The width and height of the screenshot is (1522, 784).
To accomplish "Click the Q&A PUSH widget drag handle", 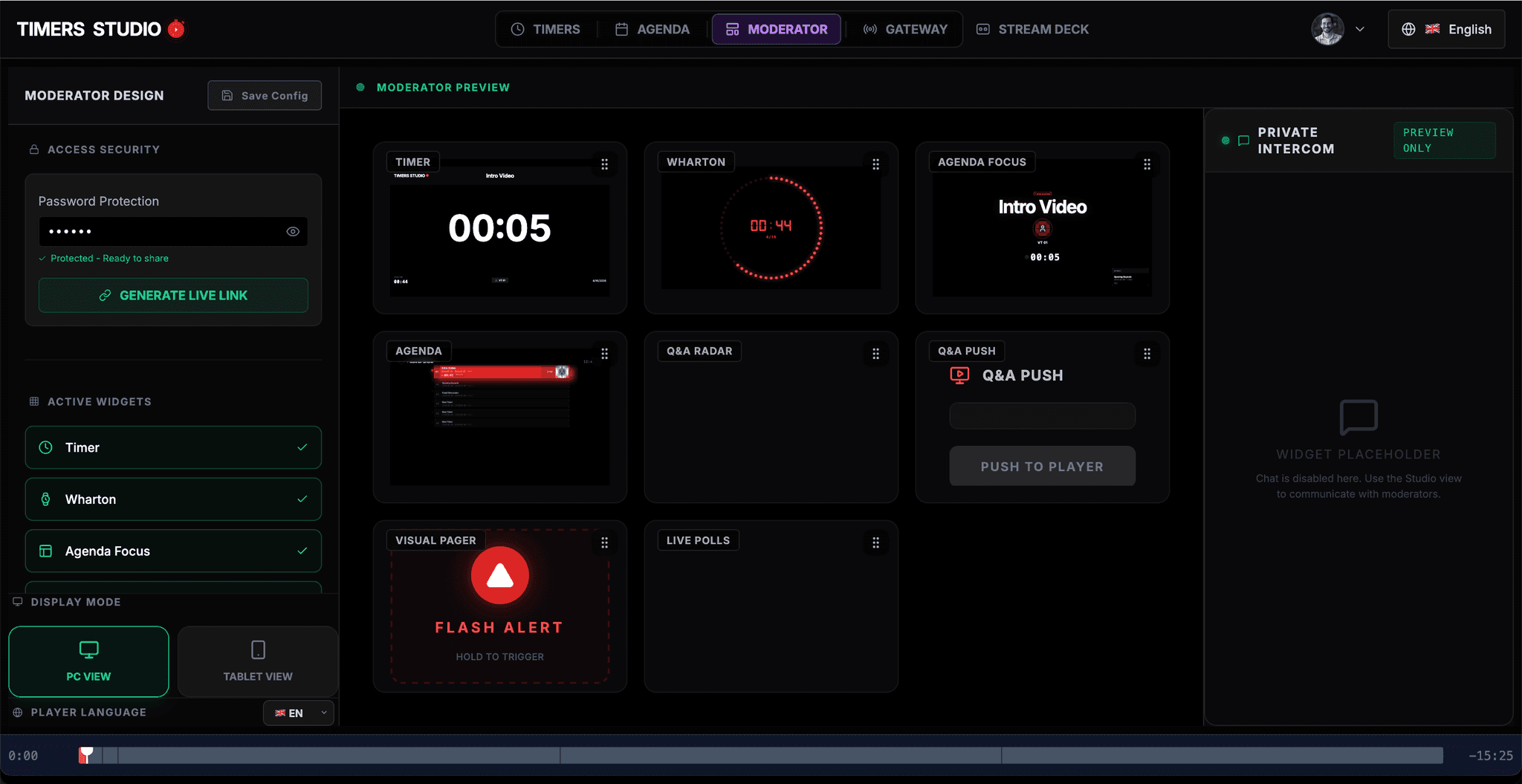I will (1147, 354).
